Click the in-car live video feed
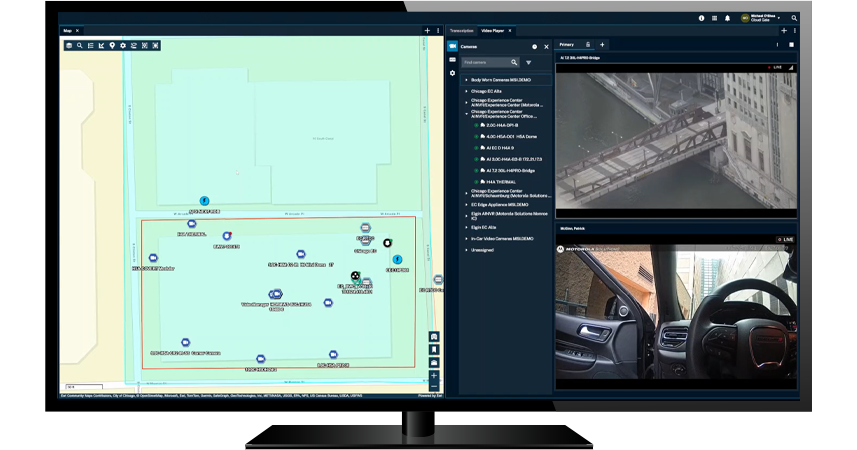 pyautogui.click(x=676, y=312)
